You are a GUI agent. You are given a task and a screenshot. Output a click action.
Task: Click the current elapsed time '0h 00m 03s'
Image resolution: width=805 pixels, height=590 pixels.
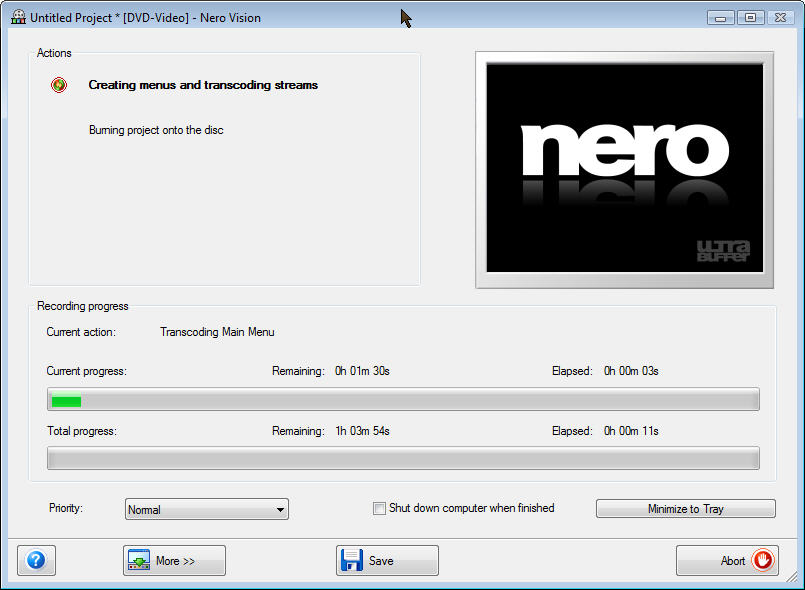631,371
